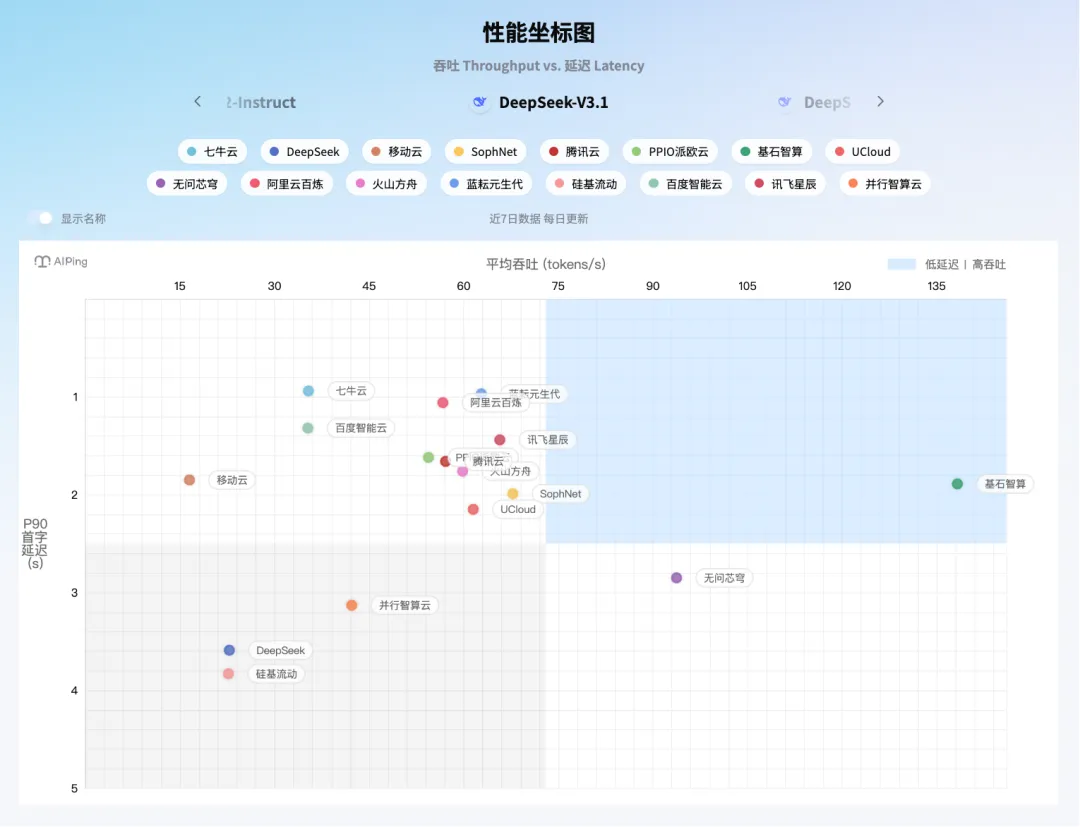Click the 无问芯穹 purple data point

(676, 578)
